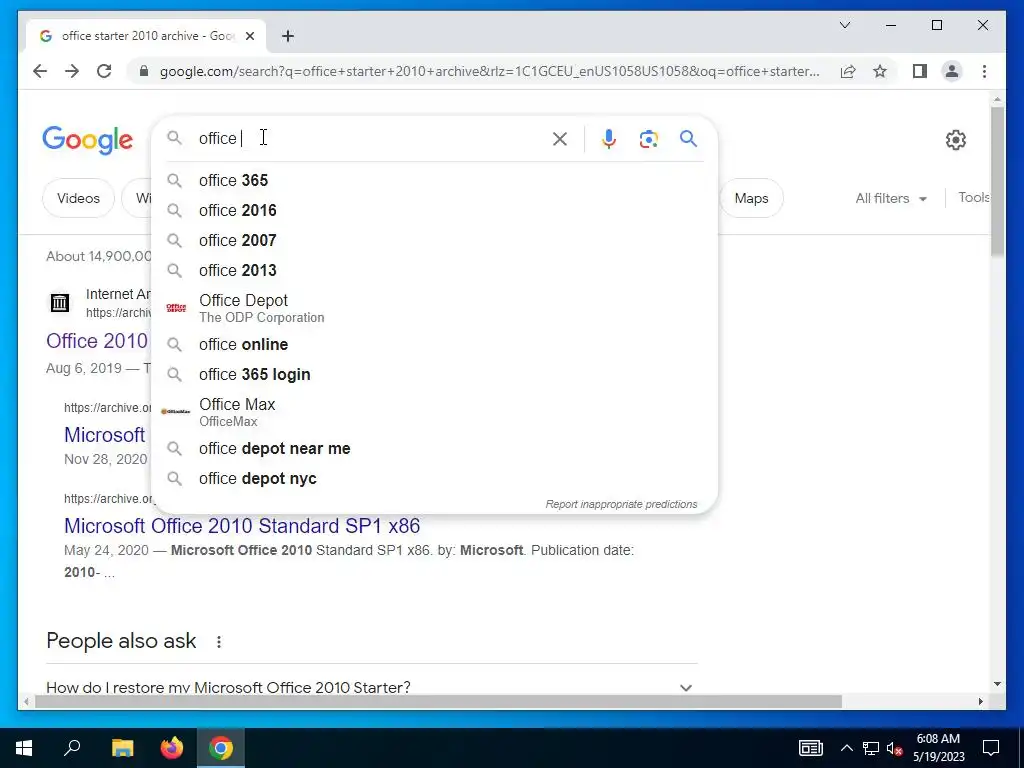Bookmark this page with the star
The image size is (1024, 768).
pos(880,71)
